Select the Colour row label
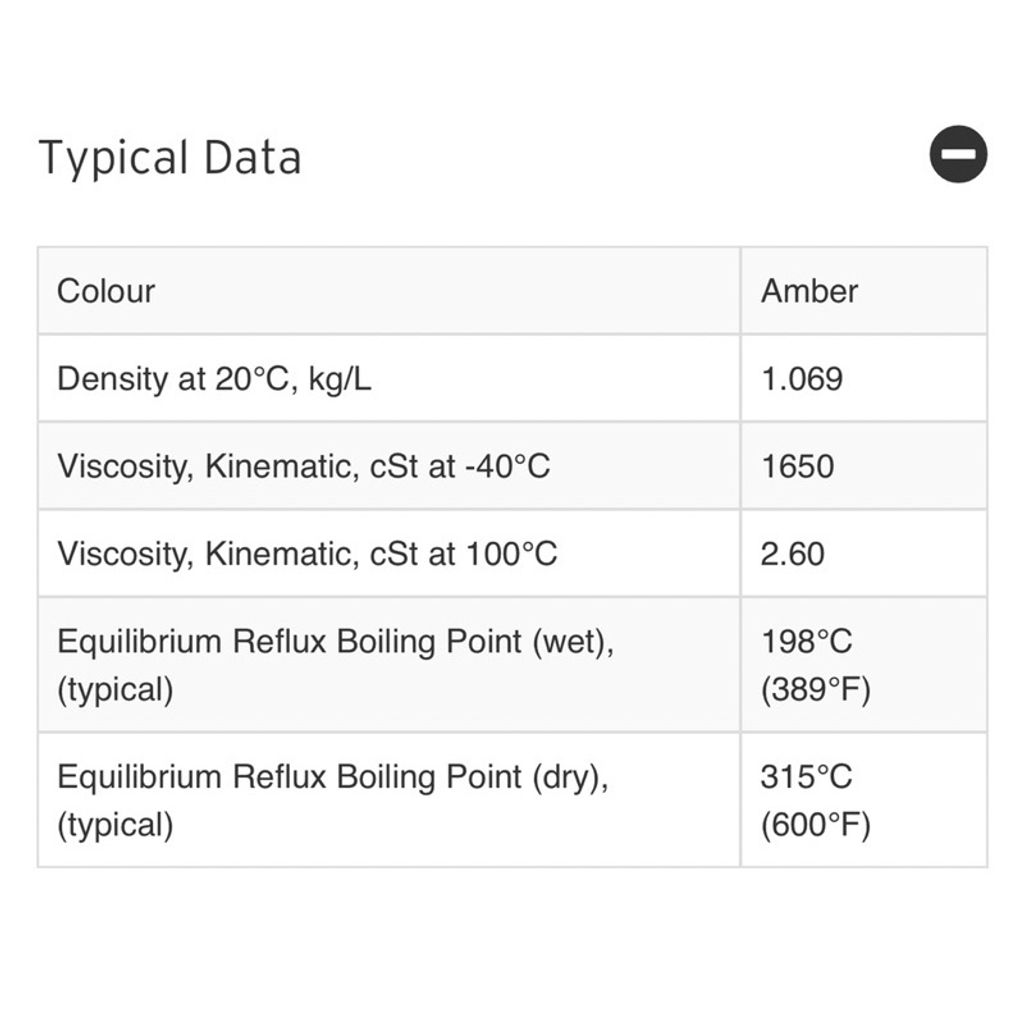The height and width of the screenshot is (1024, 1024). (x=106, y=291)
